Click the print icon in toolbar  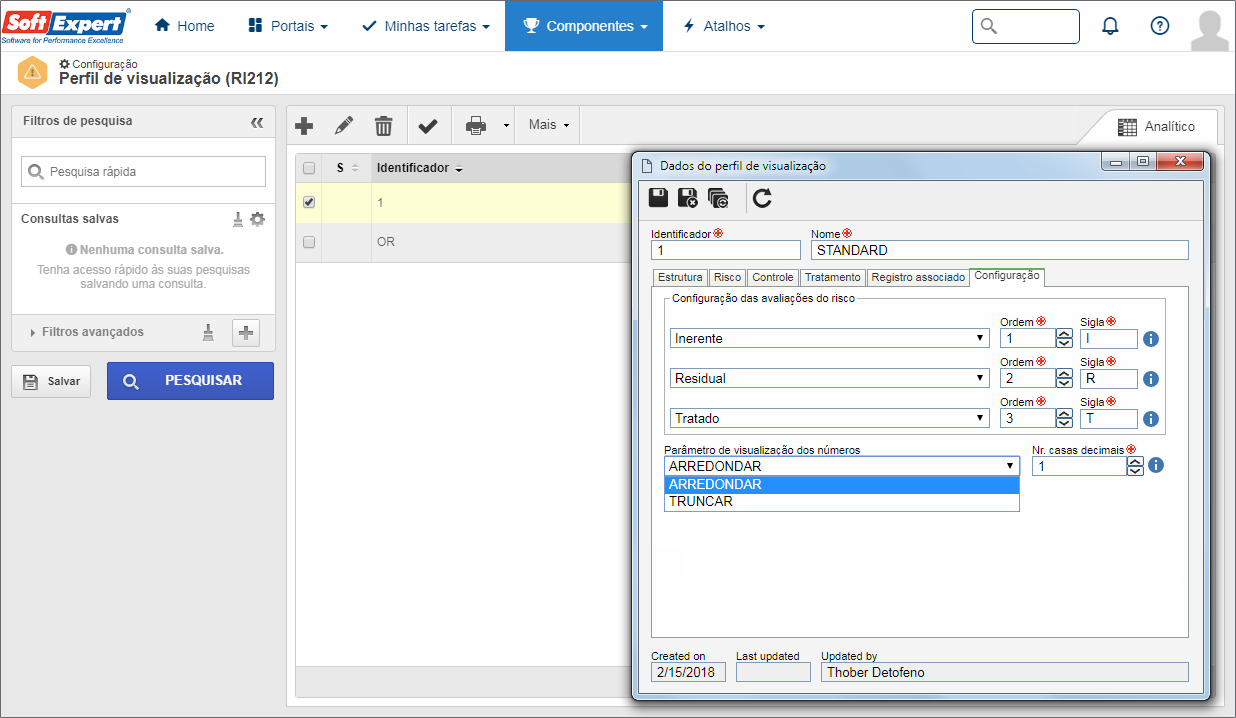(x=476, y=126)
